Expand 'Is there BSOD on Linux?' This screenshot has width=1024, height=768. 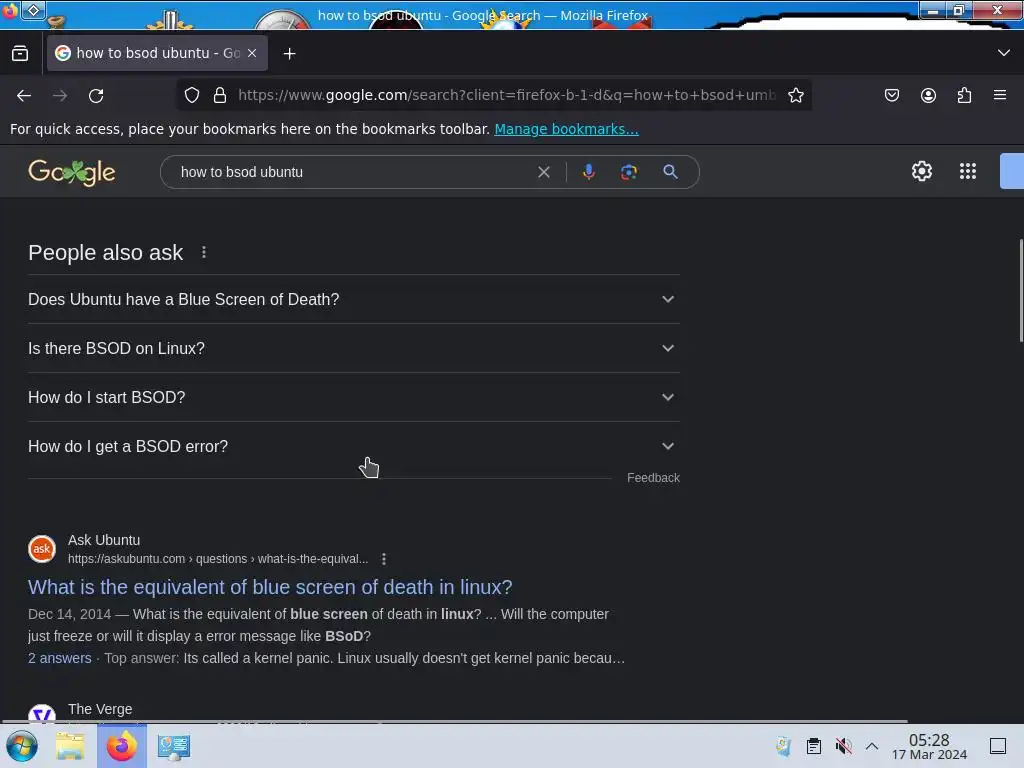click(x=354, y=348)
